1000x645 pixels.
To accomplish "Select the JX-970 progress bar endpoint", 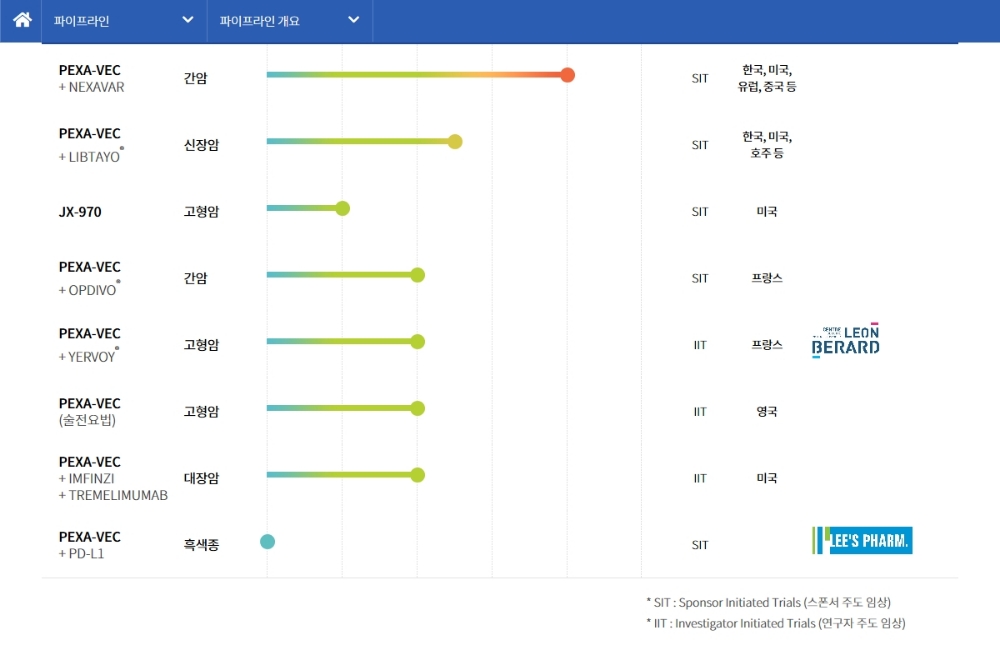I will (x=342, y=209).
